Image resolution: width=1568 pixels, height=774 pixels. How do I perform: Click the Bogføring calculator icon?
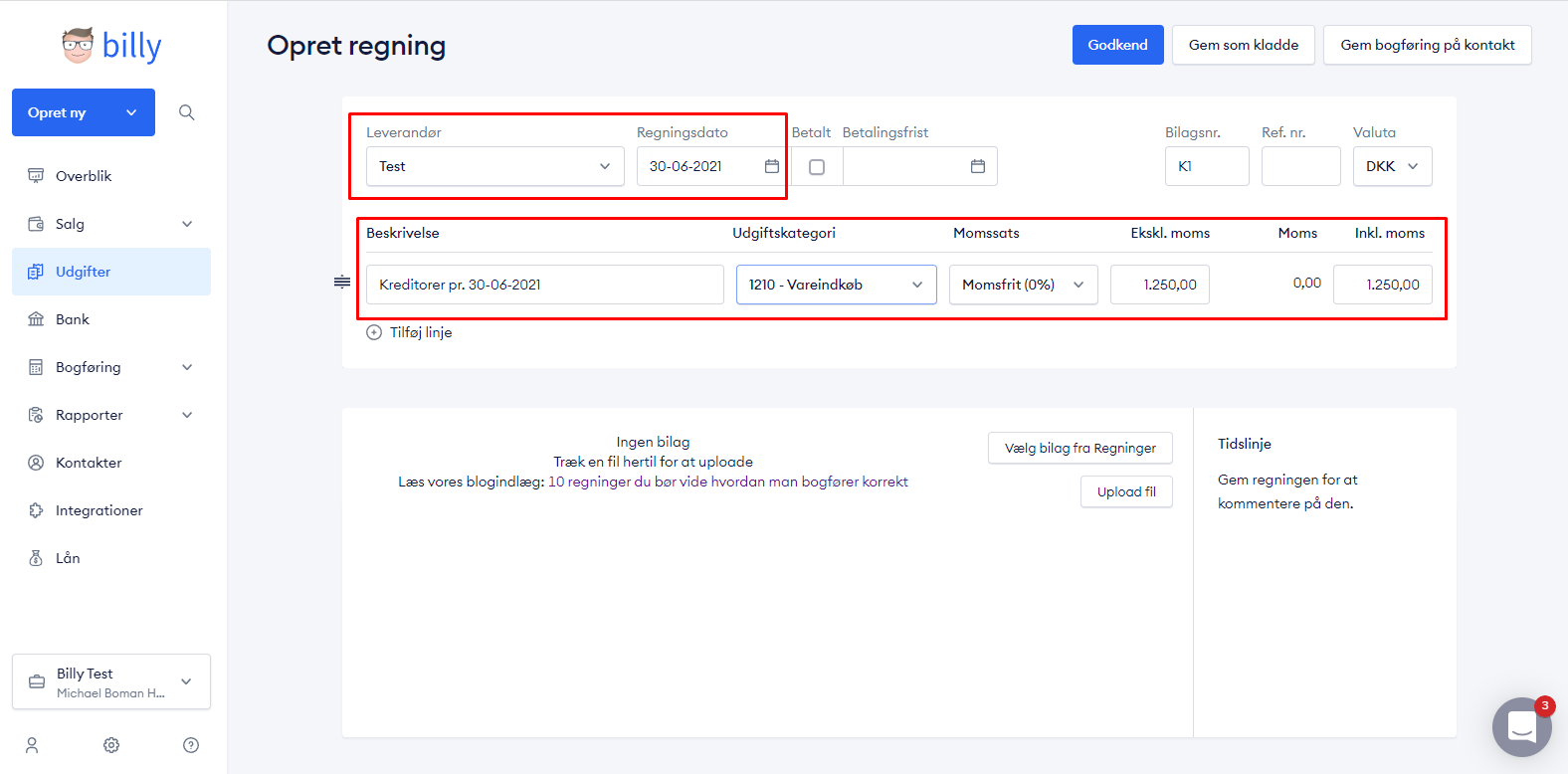point(36,367)
